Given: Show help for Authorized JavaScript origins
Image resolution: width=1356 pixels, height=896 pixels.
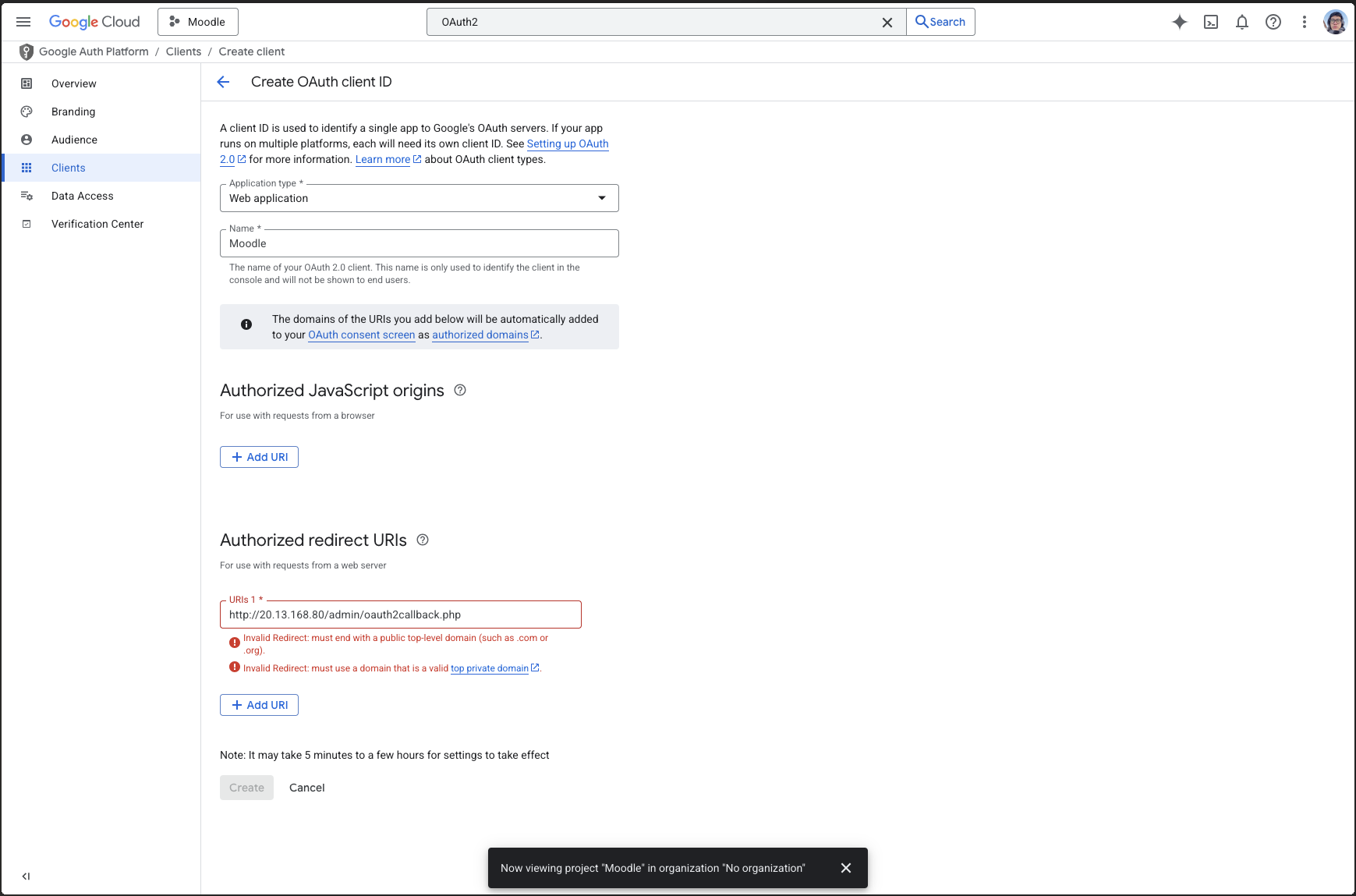Looking at the screenshot, I should point(460,391).
